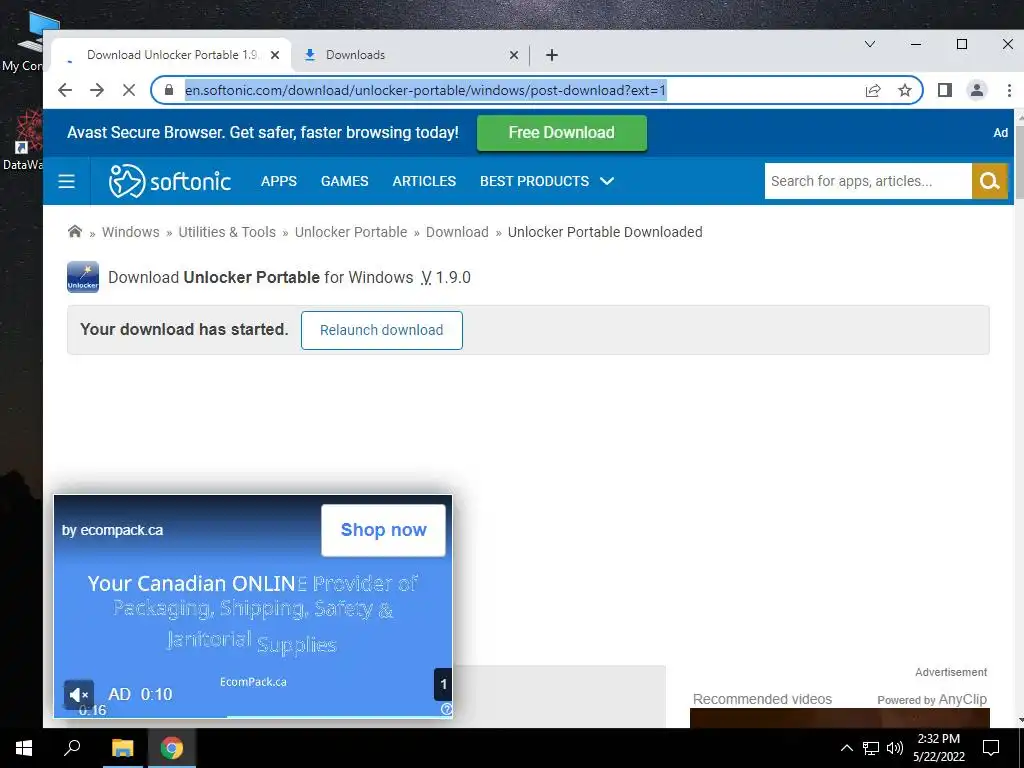Click the ad info question icon

pyautogui.click(x=446, y=709)
